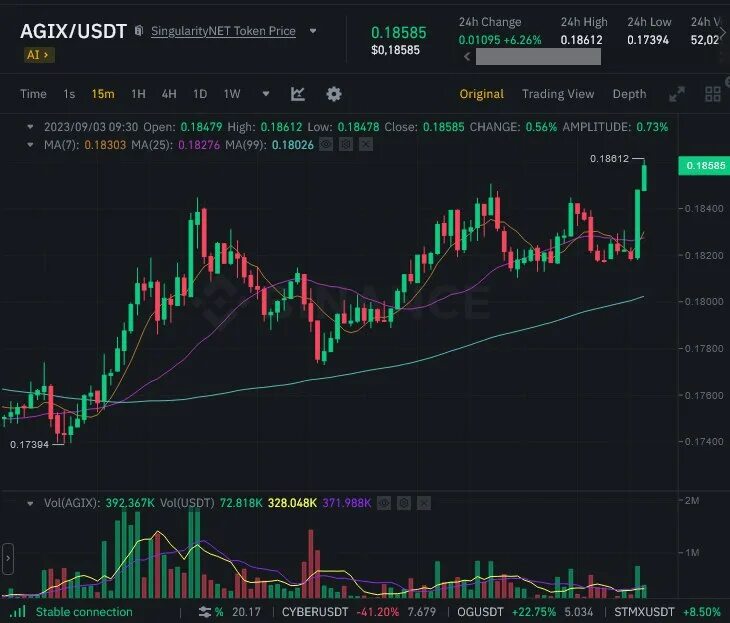Open the SingularityNET Token Price link

click(x=223, y=31)
